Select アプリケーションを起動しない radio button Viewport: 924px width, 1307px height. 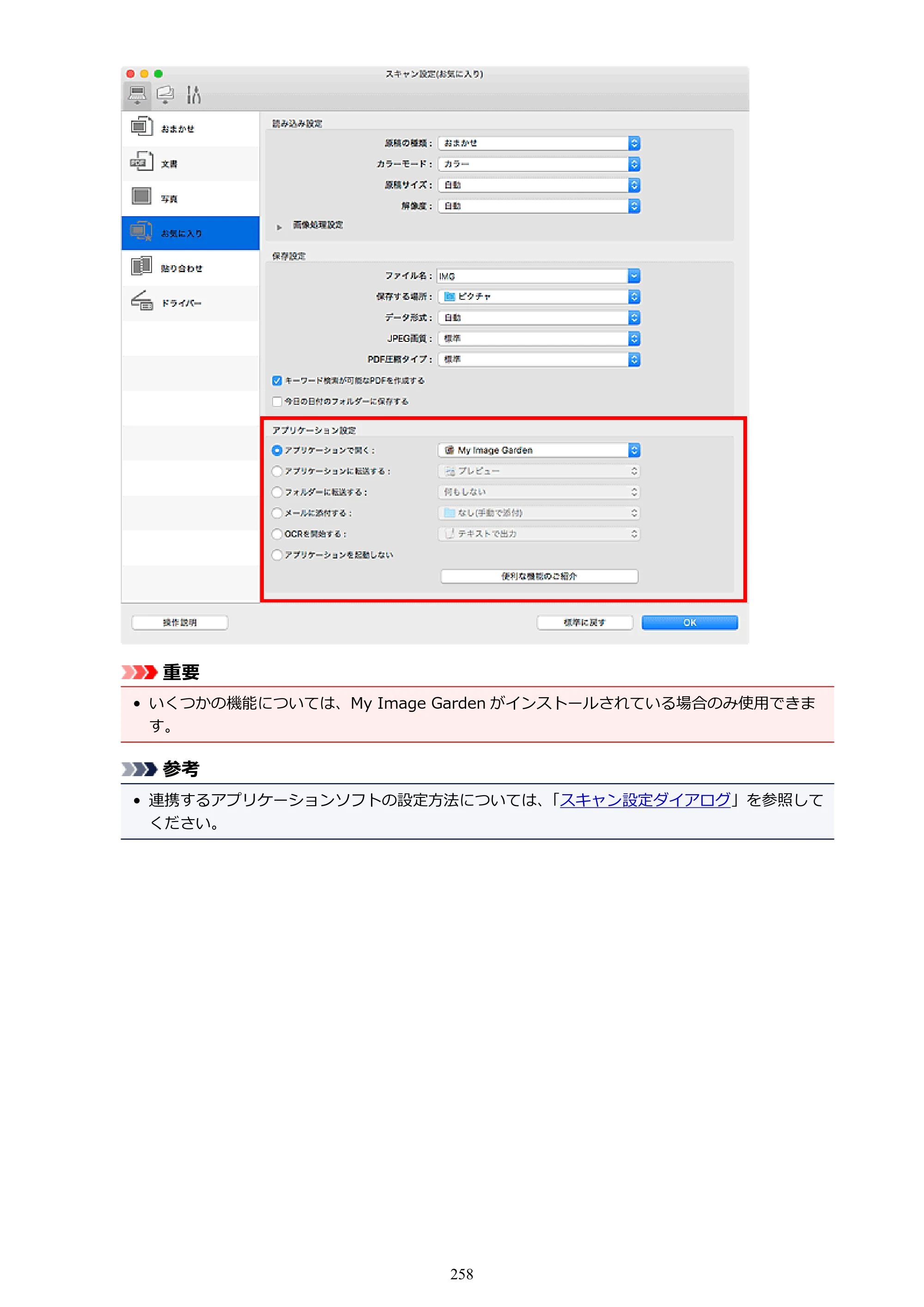click(x=277, y=555)
